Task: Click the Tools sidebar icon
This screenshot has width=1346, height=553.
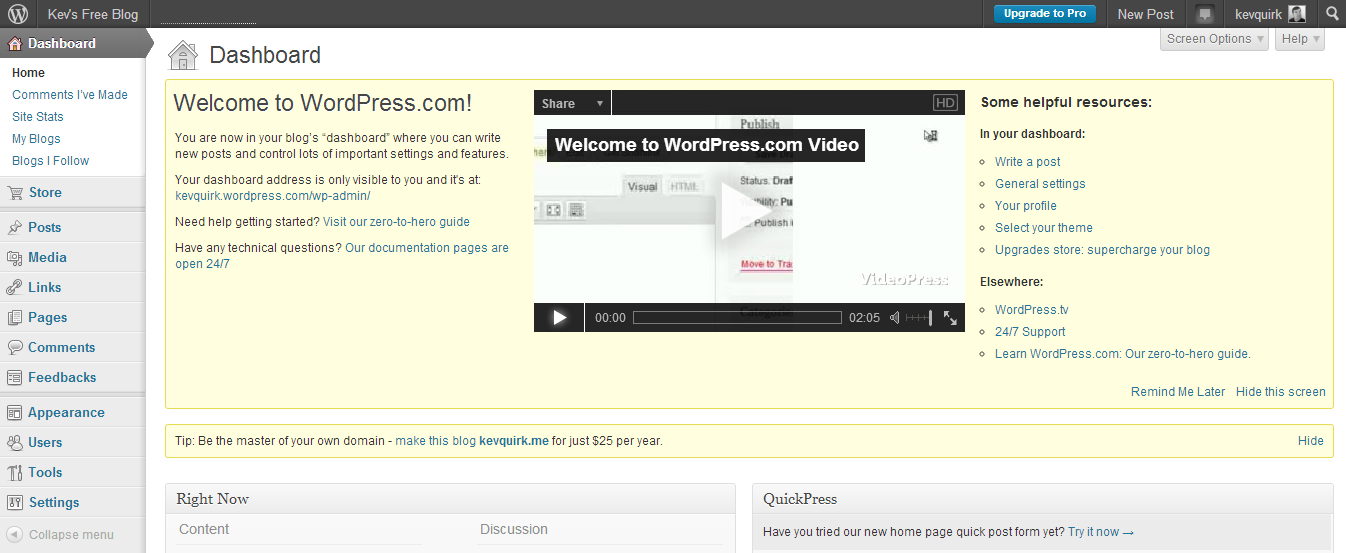Action: click(14, 473)
